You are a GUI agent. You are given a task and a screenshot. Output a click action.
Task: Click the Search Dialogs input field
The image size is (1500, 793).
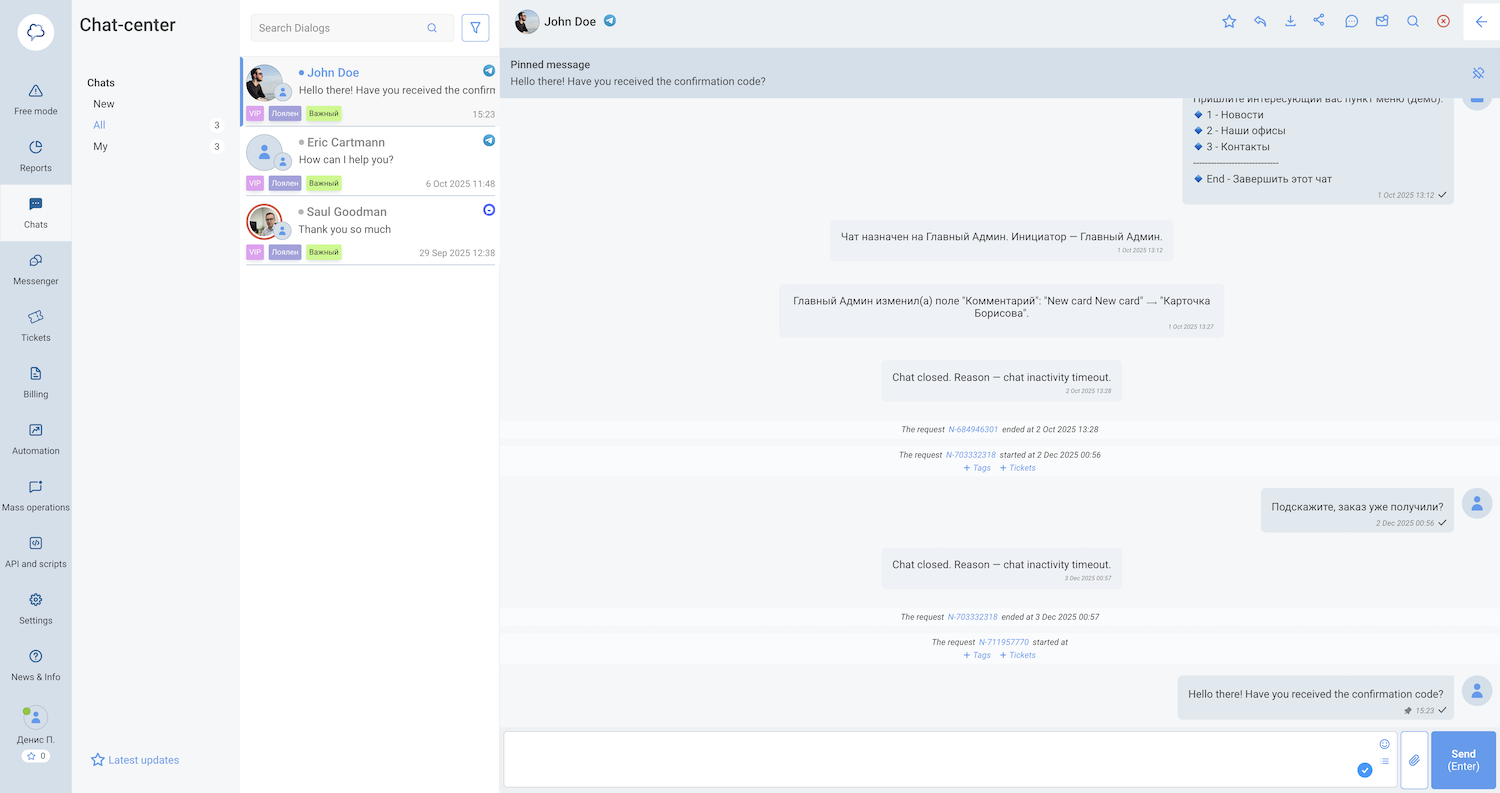pos(342,28)
